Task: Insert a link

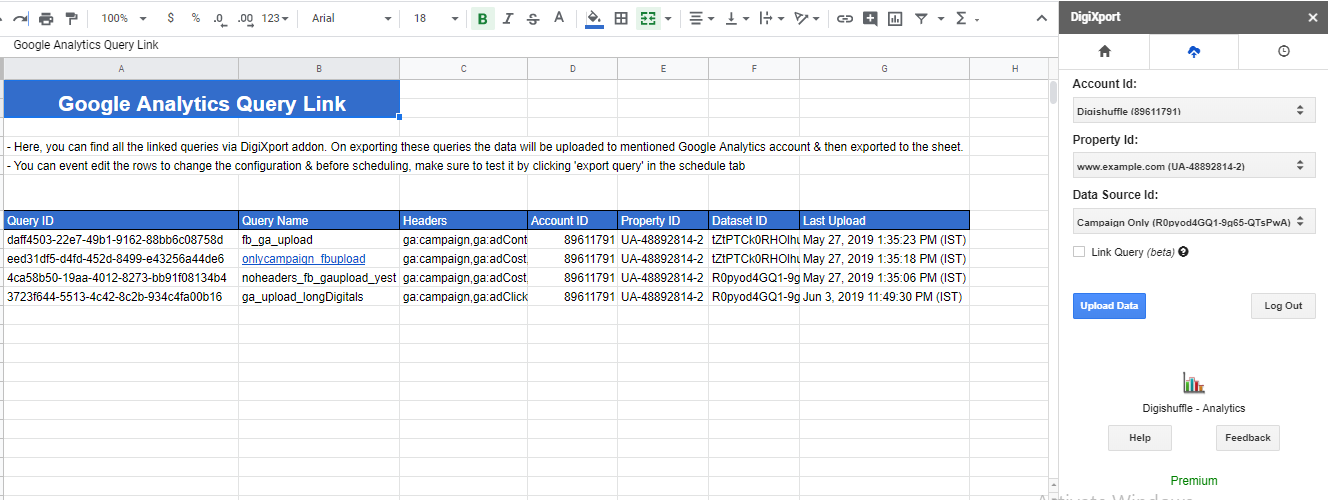Action: (x=845, y=18)
